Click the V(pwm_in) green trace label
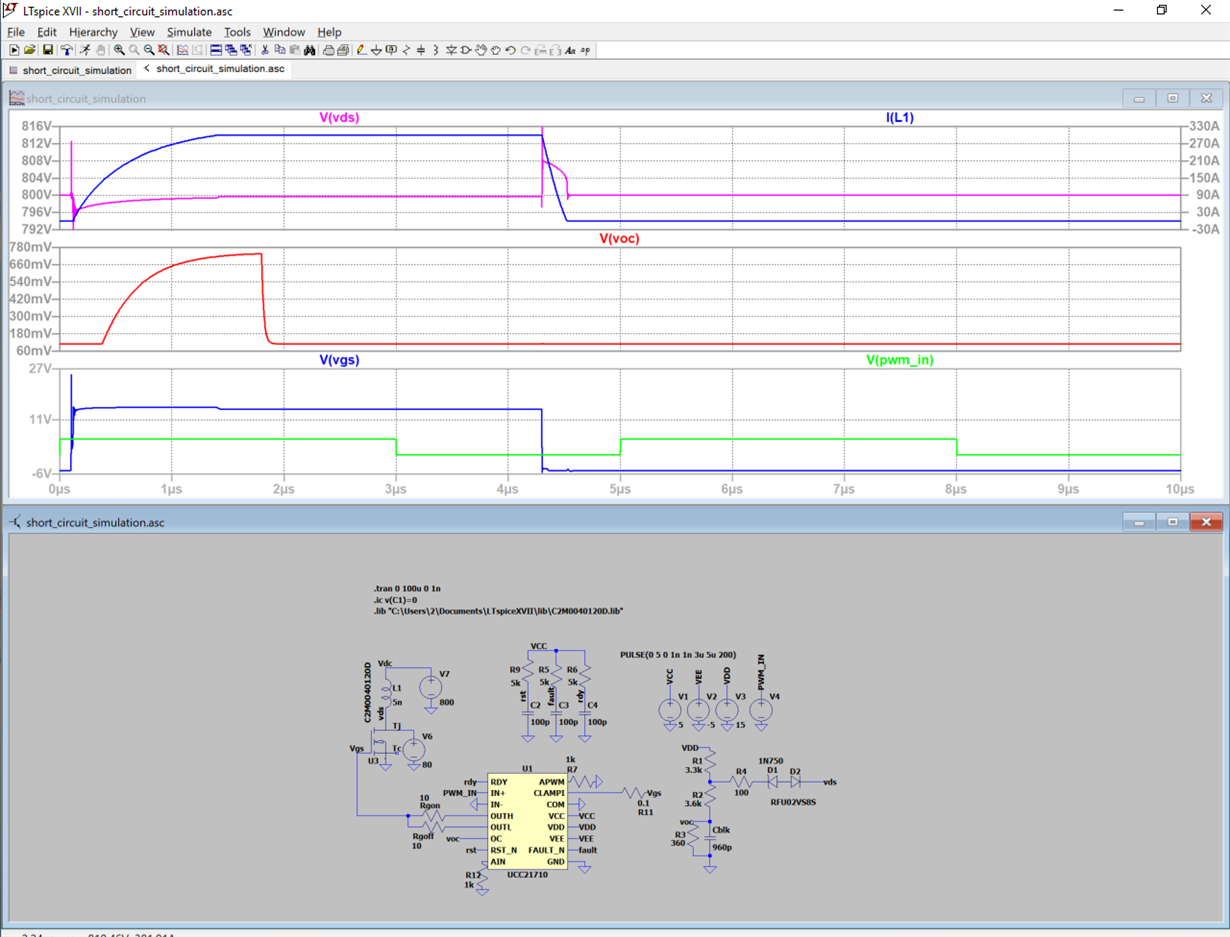Viewport: 1230px width, 937px height. [899, 360]
